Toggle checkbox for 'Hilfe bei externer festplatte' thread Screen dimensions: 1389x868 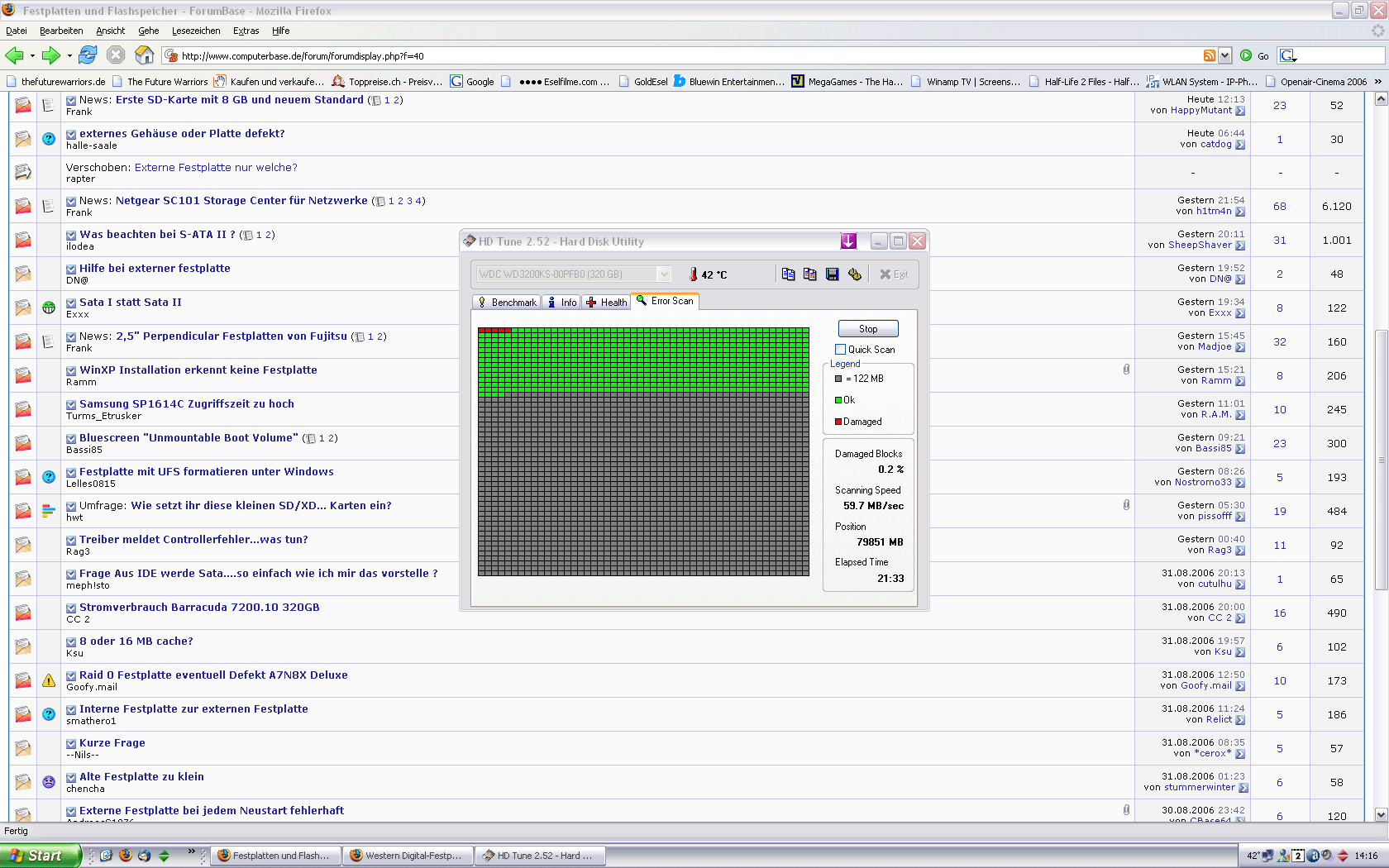[71, 269]
